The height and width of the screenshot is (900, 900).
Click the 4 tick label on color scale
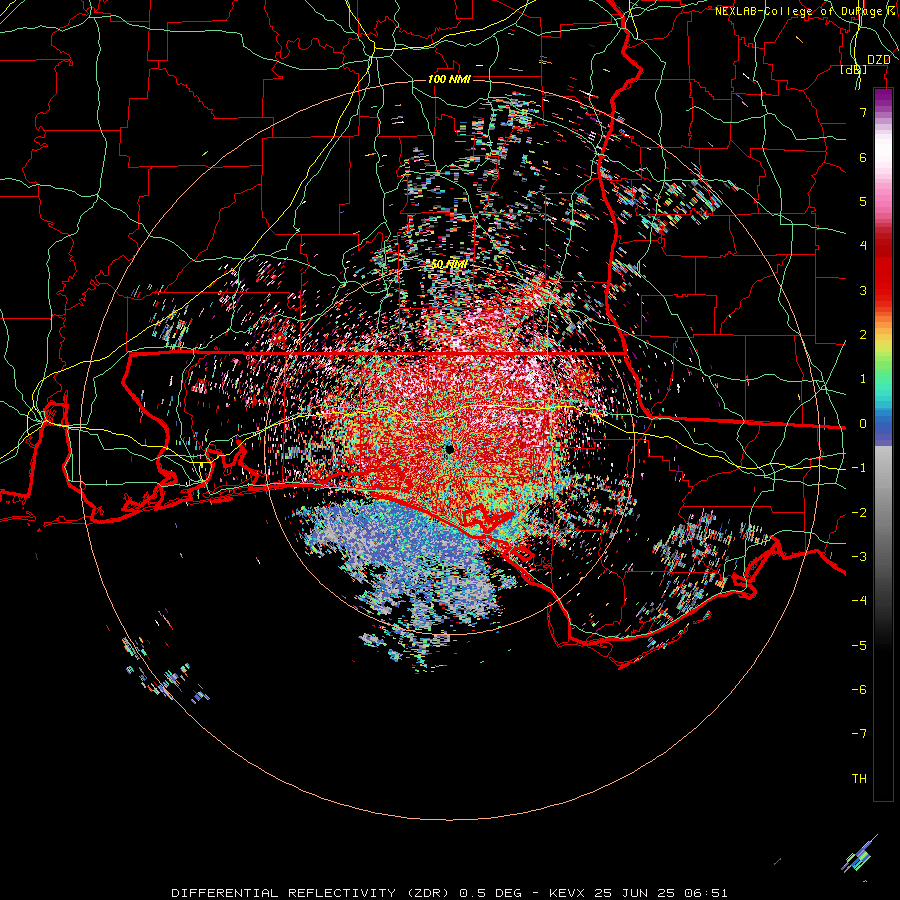863,246
